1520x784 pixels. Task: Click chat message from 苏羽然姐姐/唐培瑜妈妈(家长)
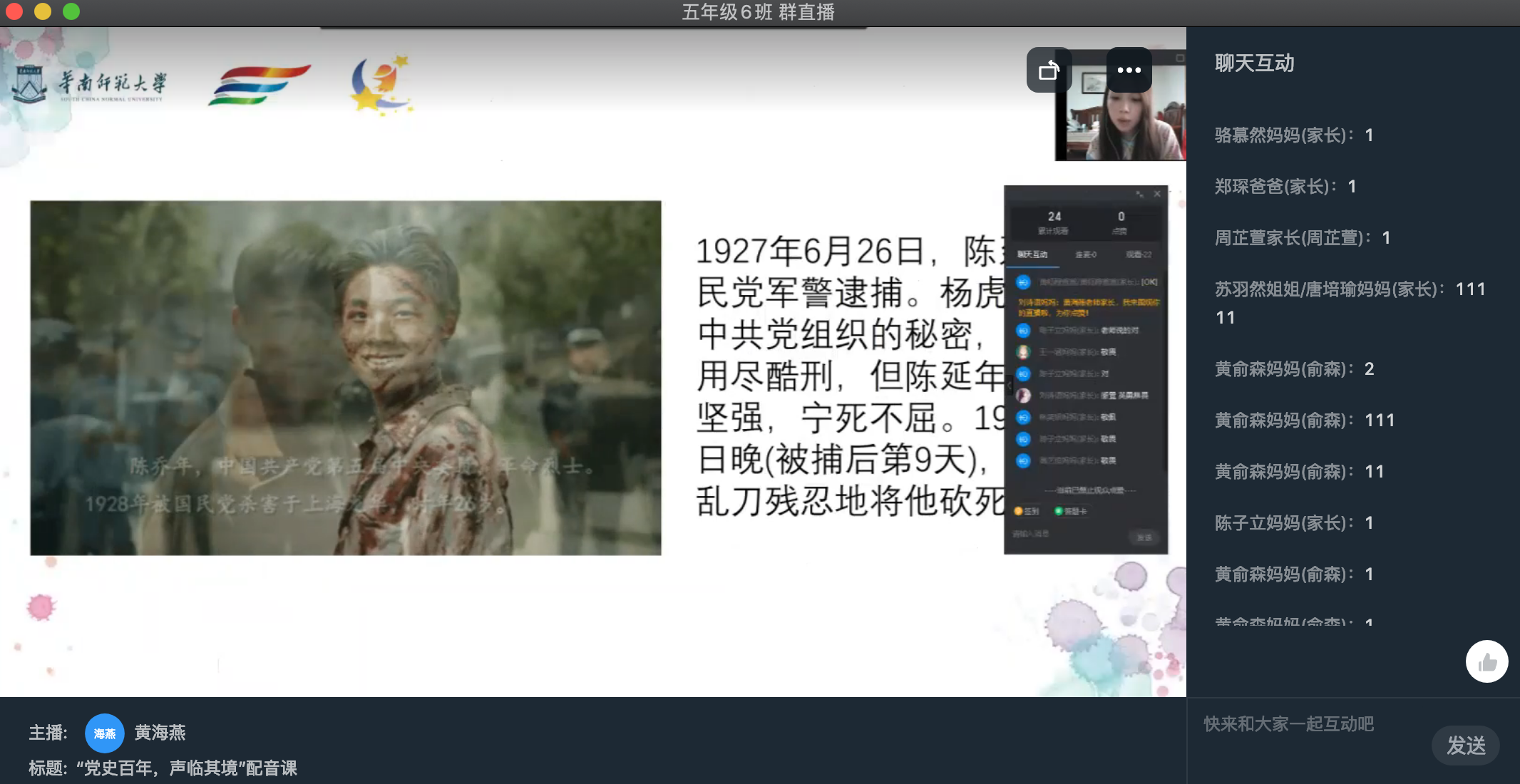click(1350, 303)
